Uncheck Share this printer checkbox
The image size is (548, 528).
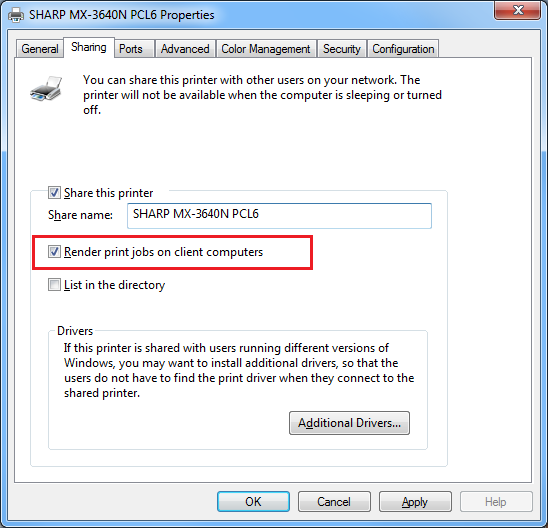coord(54,193)
